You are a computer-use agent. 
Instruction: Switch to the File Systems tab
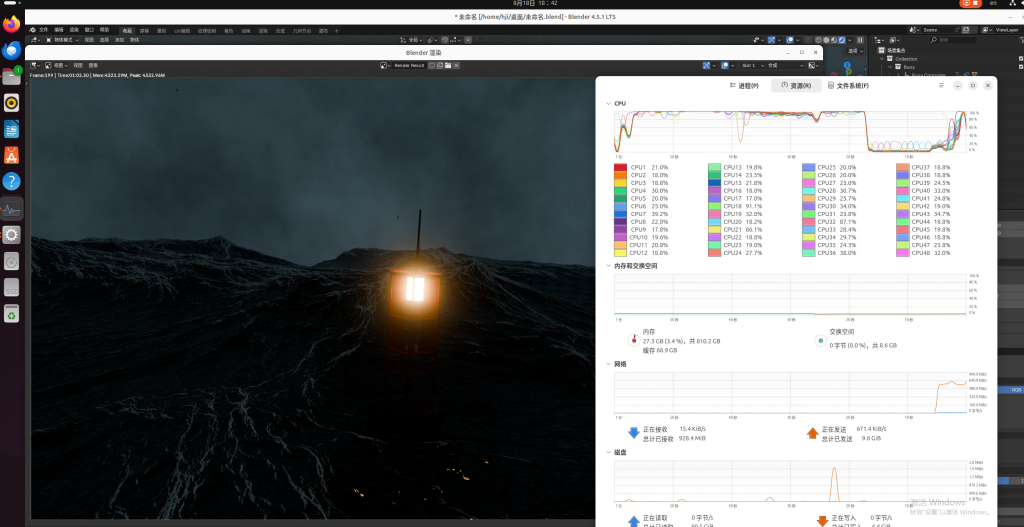coord(847,86)
